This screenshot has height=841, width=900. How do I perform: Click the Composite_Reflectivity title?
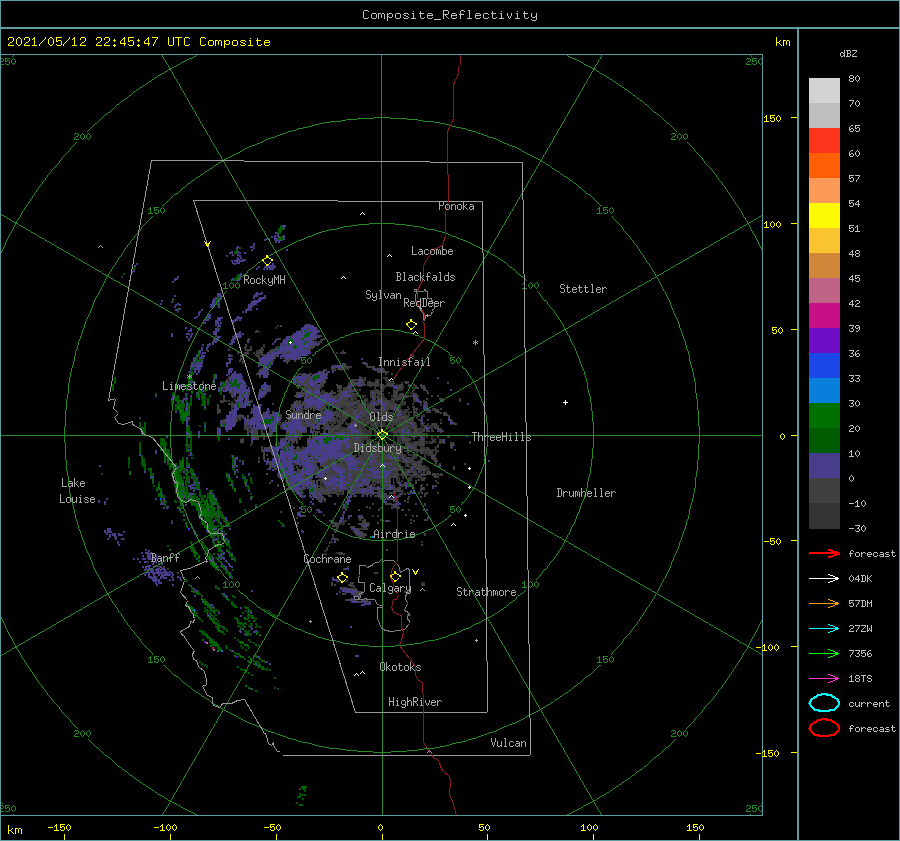point(449,15)
